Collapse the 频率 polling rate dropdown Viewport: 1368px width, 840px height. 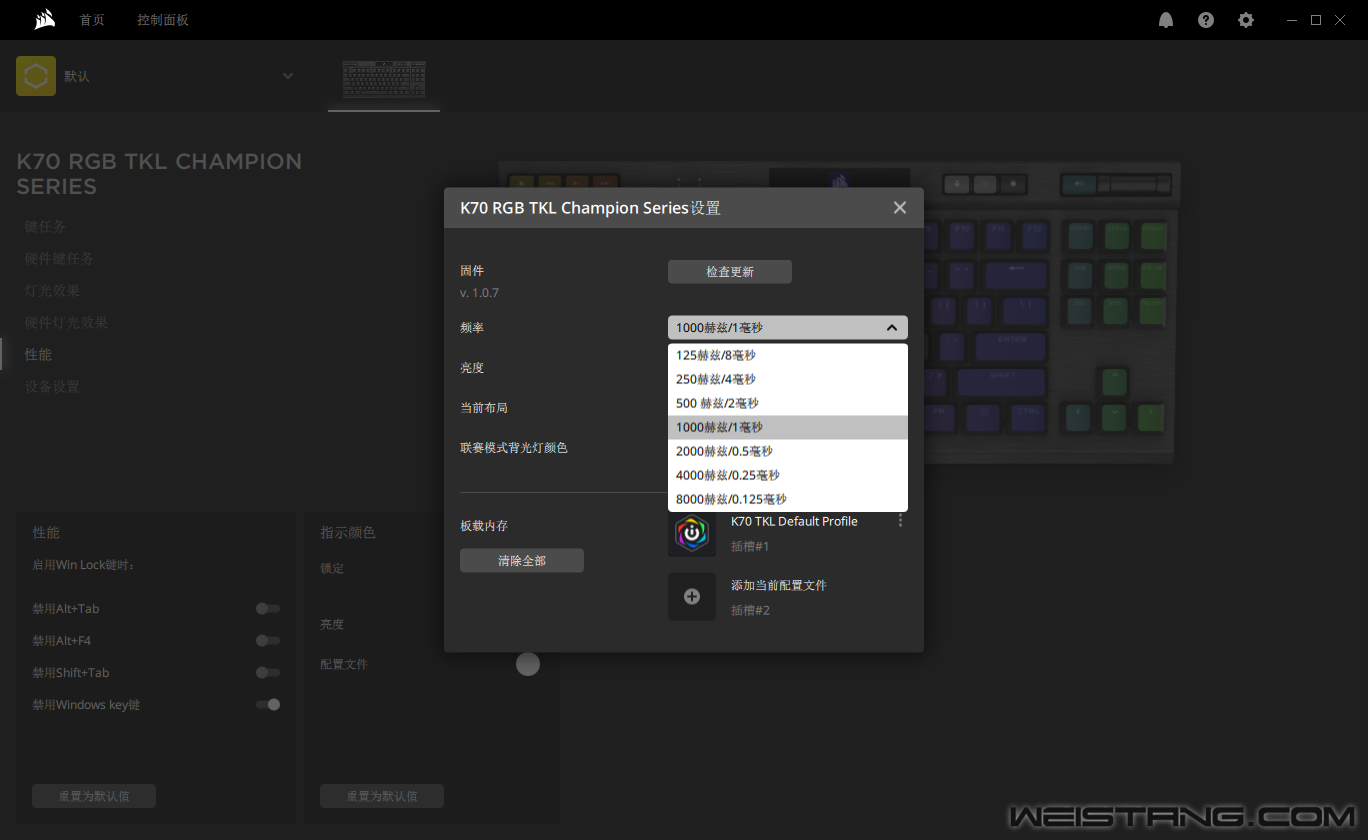point(891,327)
